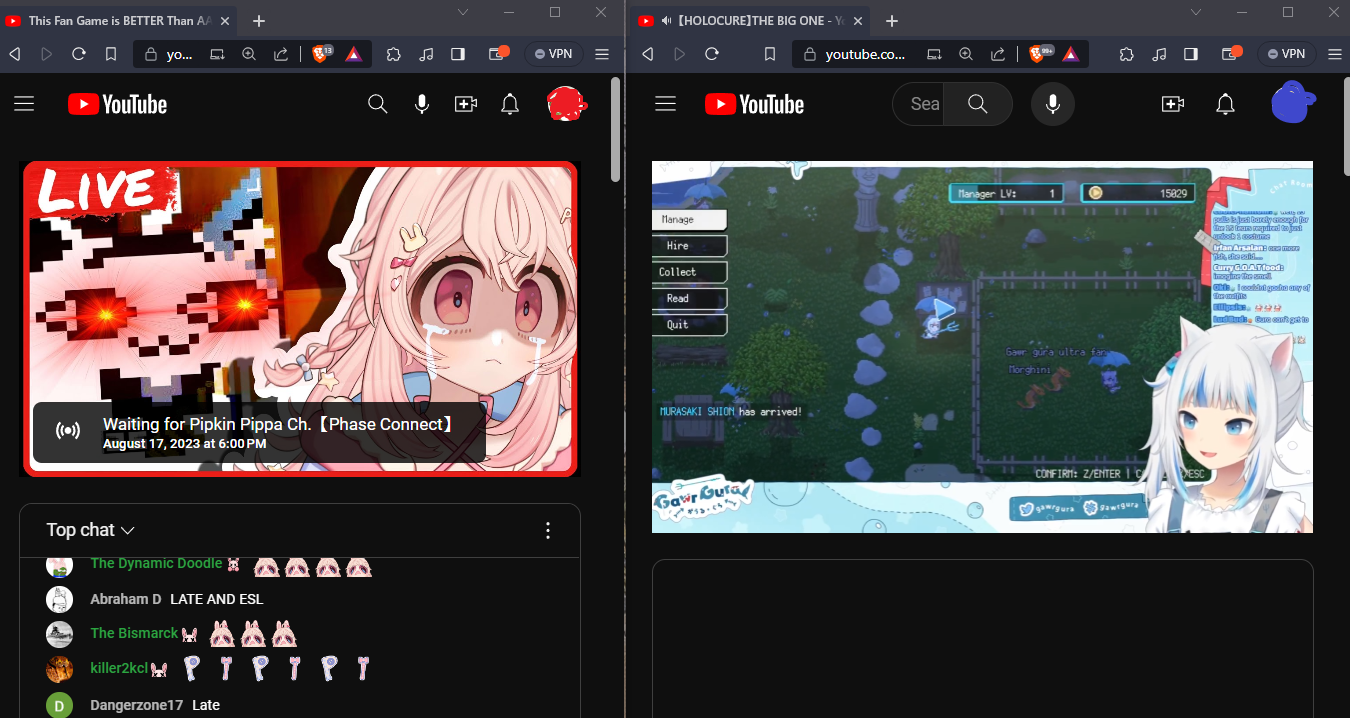Open the YouTube guide menu in the Pippa window
The height and width of the screenshot is (718, 1350).
[24, 104]
